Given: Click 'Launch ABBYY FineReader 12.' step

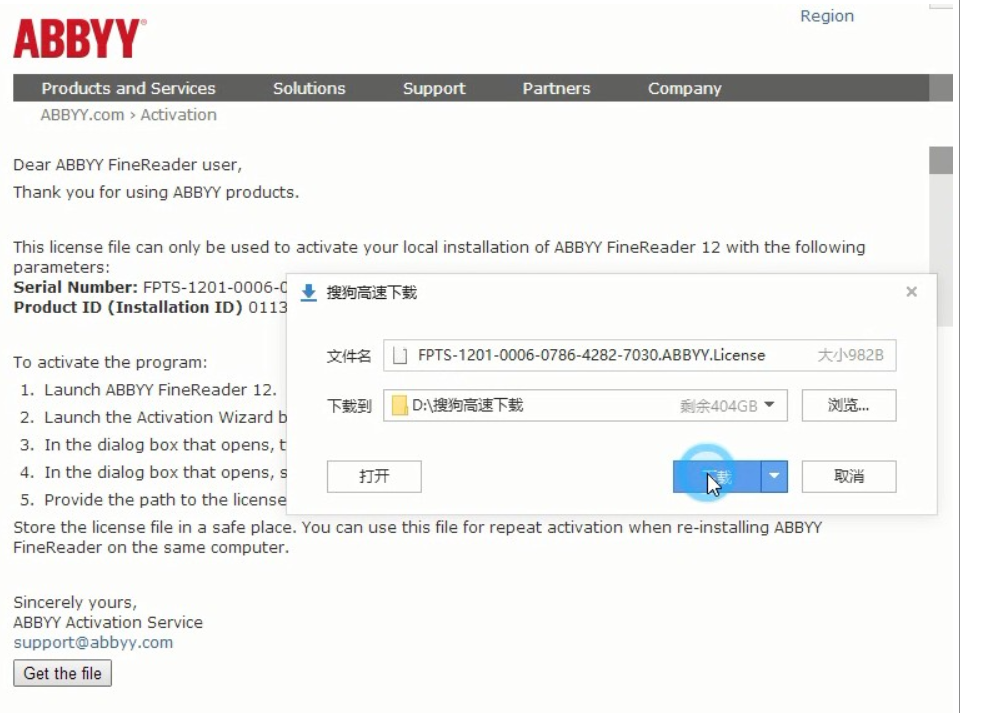Looking at the screenshot, I should click(160, 390).
